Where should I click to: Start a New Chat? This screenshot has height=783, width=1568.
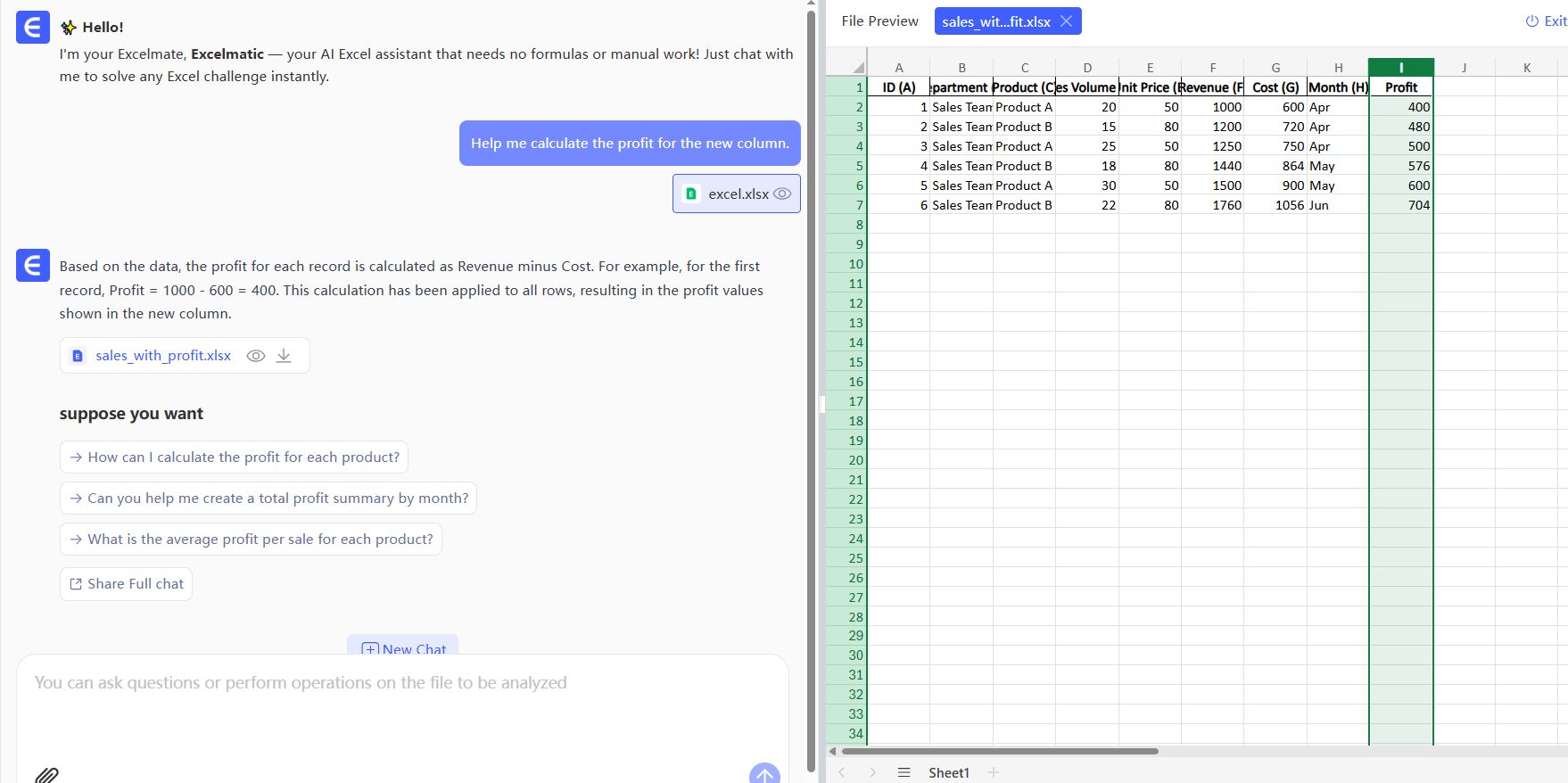403,647
